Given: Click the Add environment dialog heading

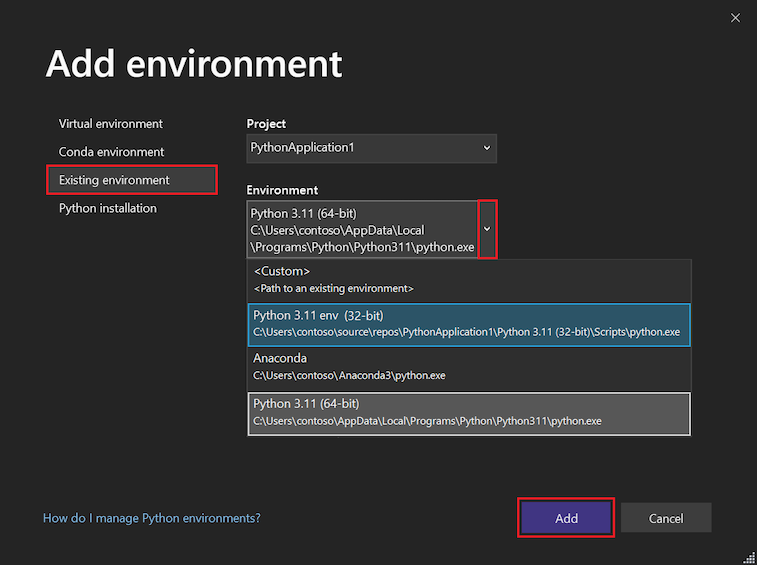Looking at the screenshot, I should tap(194, 64).
